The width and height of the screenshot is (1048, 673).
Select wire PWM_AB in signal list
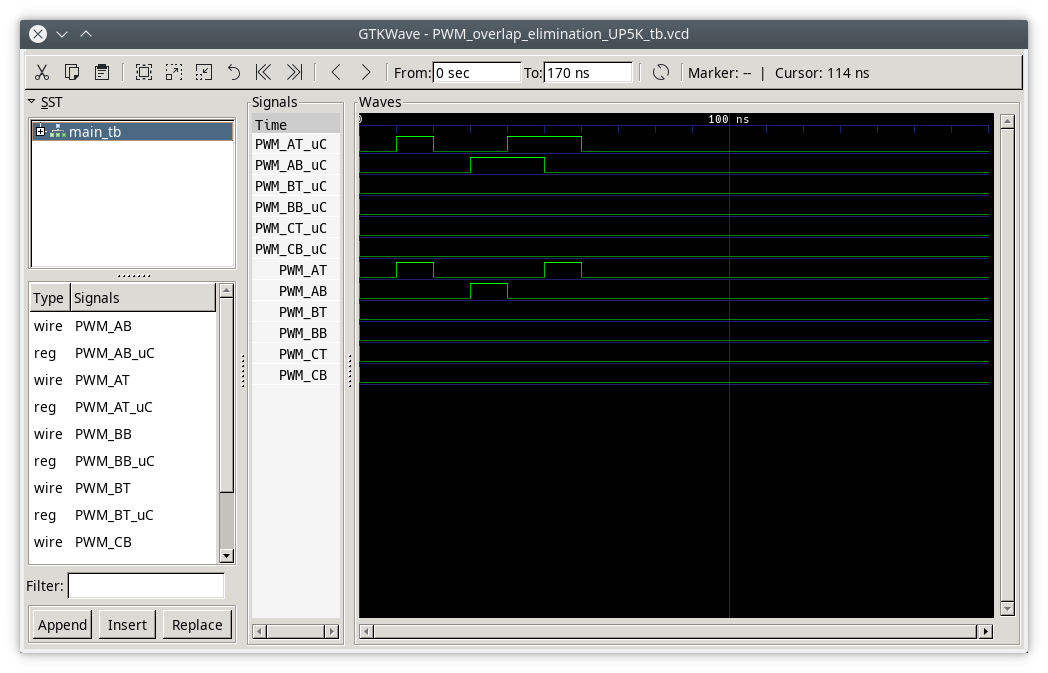(x=124, y=326)
